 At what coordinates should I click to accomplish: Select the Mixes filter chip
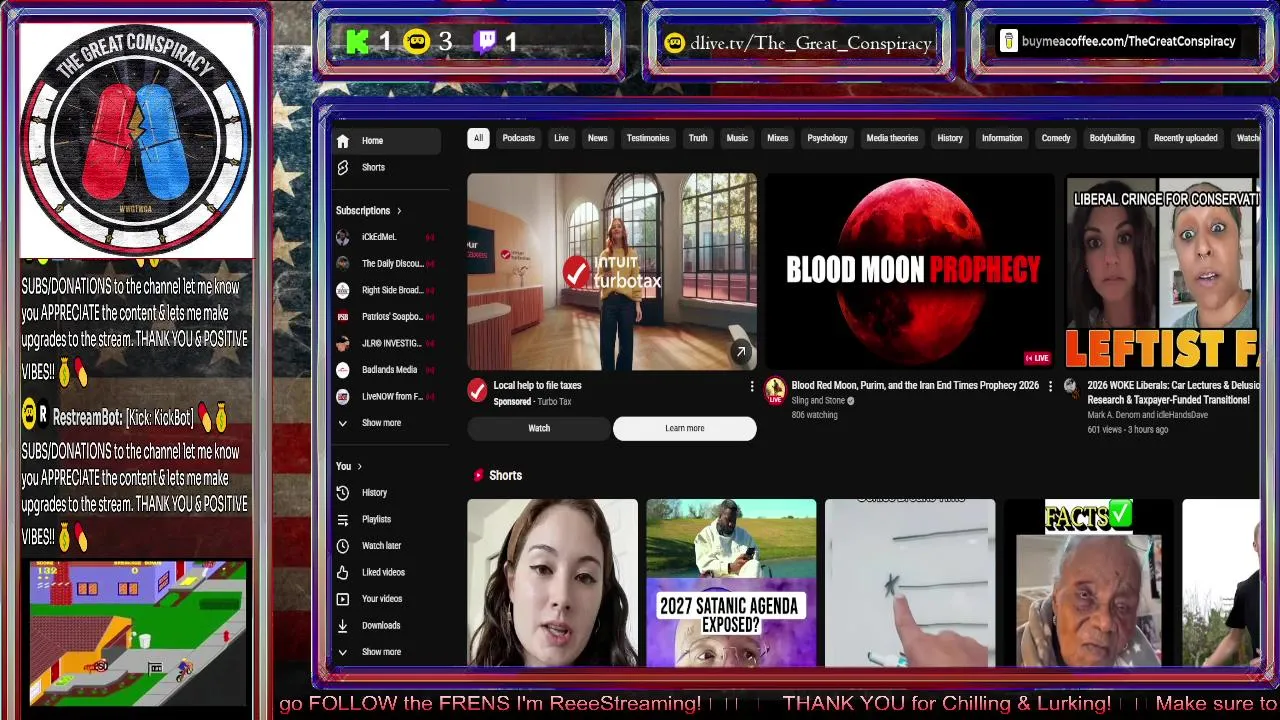(x=777, y=138)
